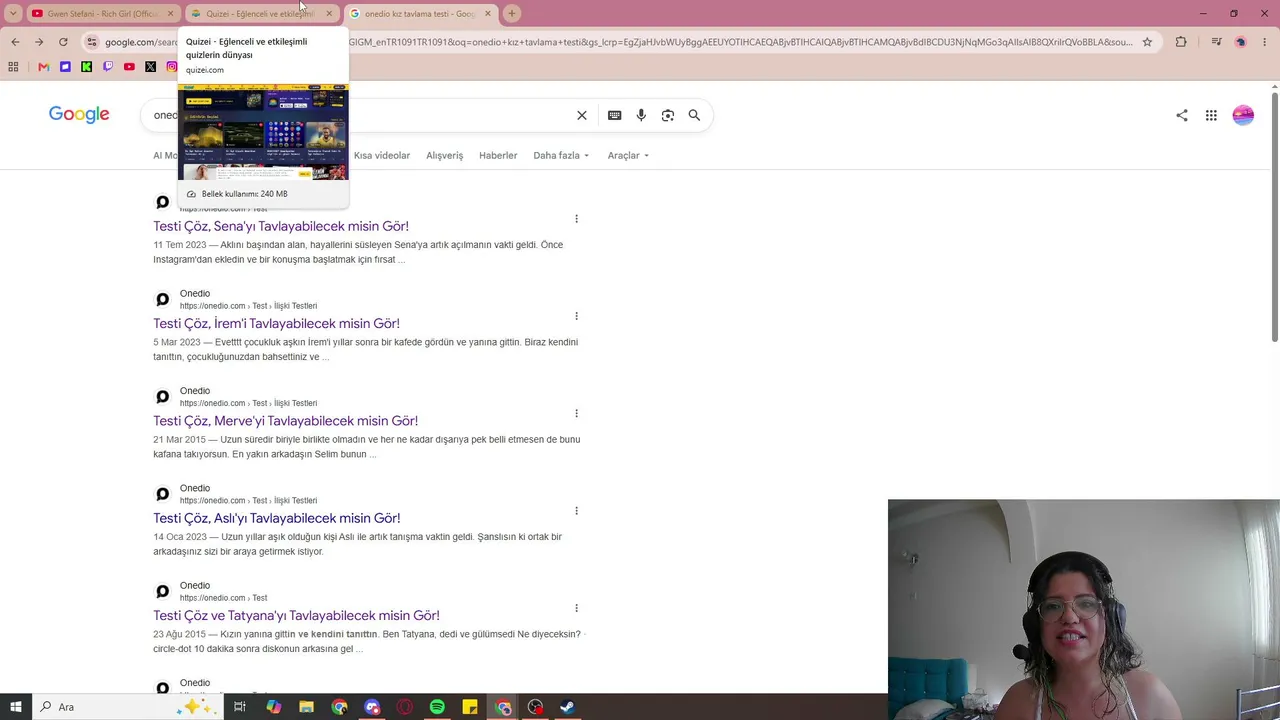Screen dimensions: 1280x720
Task: Open 'Testi Çöz, Merve'yi Tavlayabilecek misin Gör!' link
Action: click(285, 421)
